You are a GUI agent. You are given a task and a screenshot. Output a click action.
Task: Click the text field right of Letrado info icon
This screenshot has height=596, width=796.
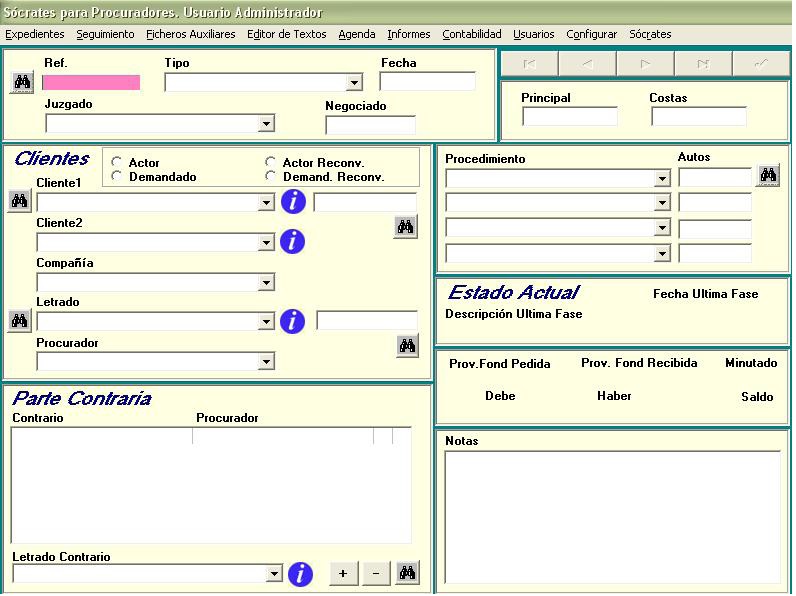click(367, 321)
